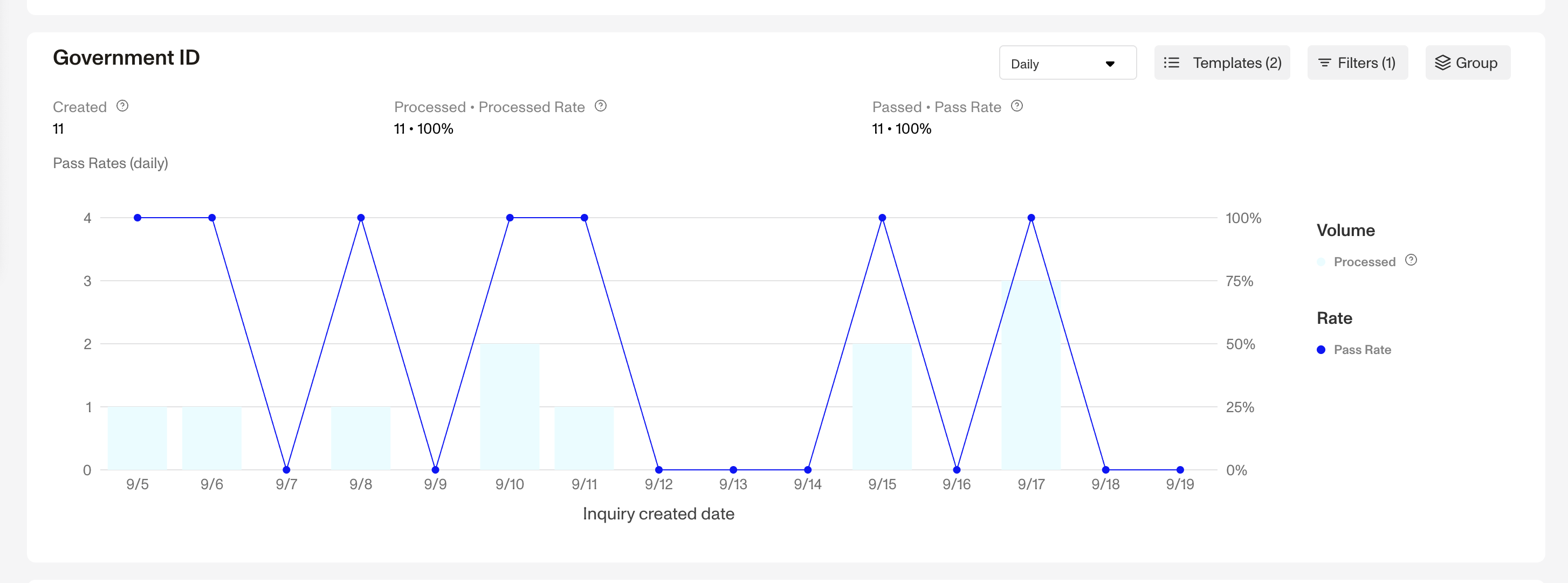Click help icon next to Created
The height and width of the screenshot is (583, 1568).
click(x=122, y=106)
